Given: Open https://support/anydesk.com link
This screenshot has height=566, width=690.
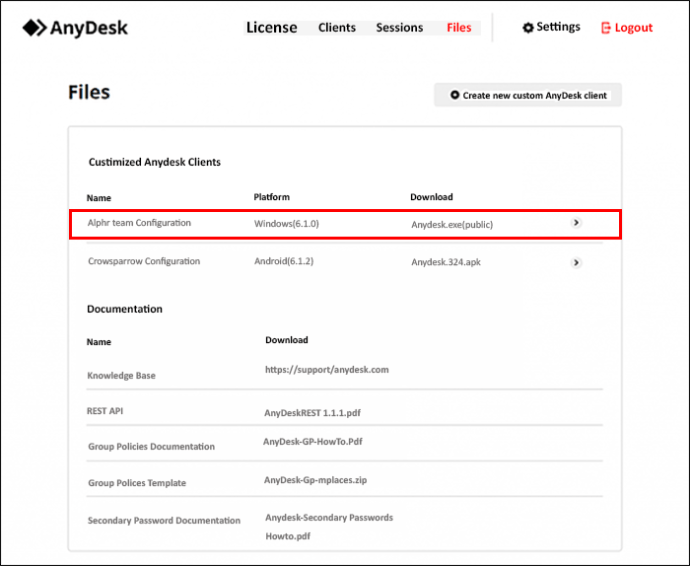Looking at the screenshot, I should point(327,370).
